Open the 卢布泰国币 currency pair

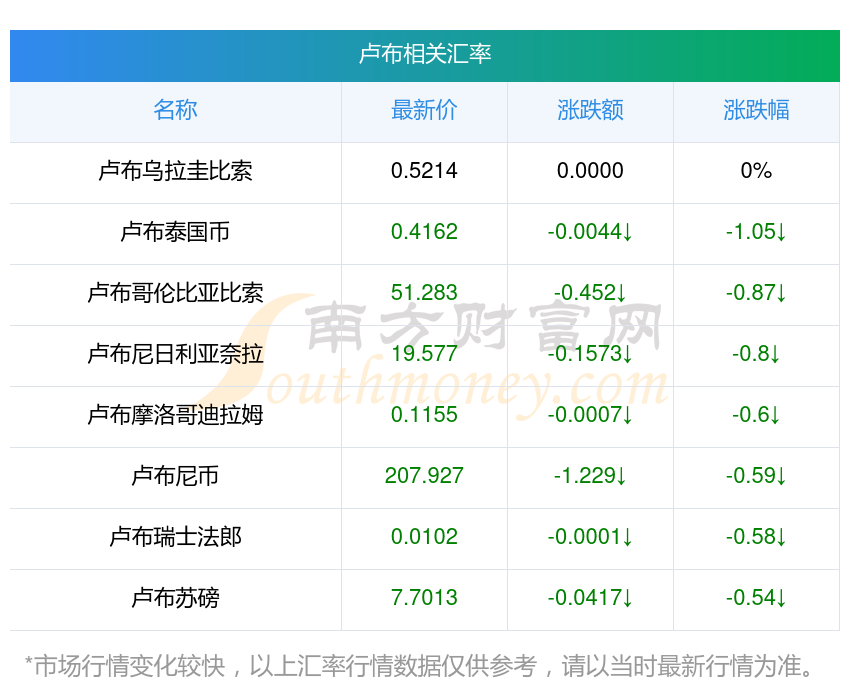[x=175, y=232]
